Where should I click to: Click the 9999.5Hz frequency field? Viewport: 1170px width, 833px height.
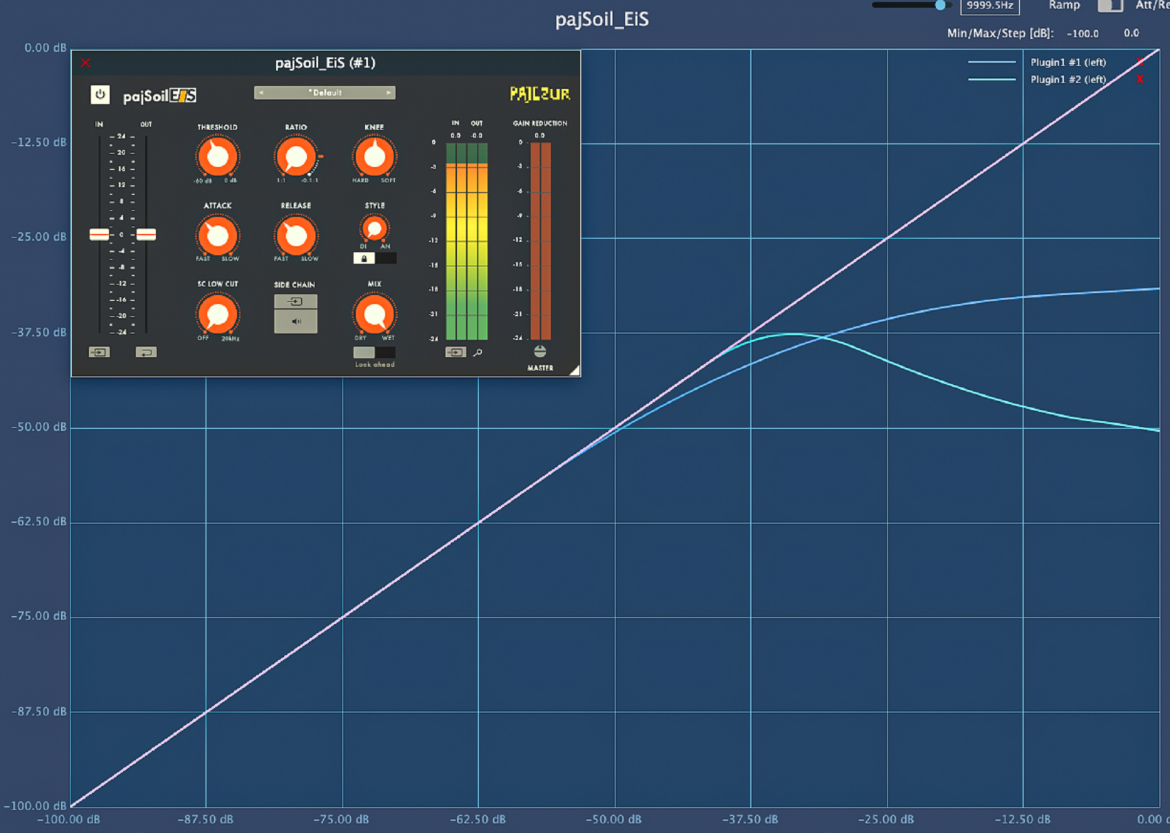989,6
